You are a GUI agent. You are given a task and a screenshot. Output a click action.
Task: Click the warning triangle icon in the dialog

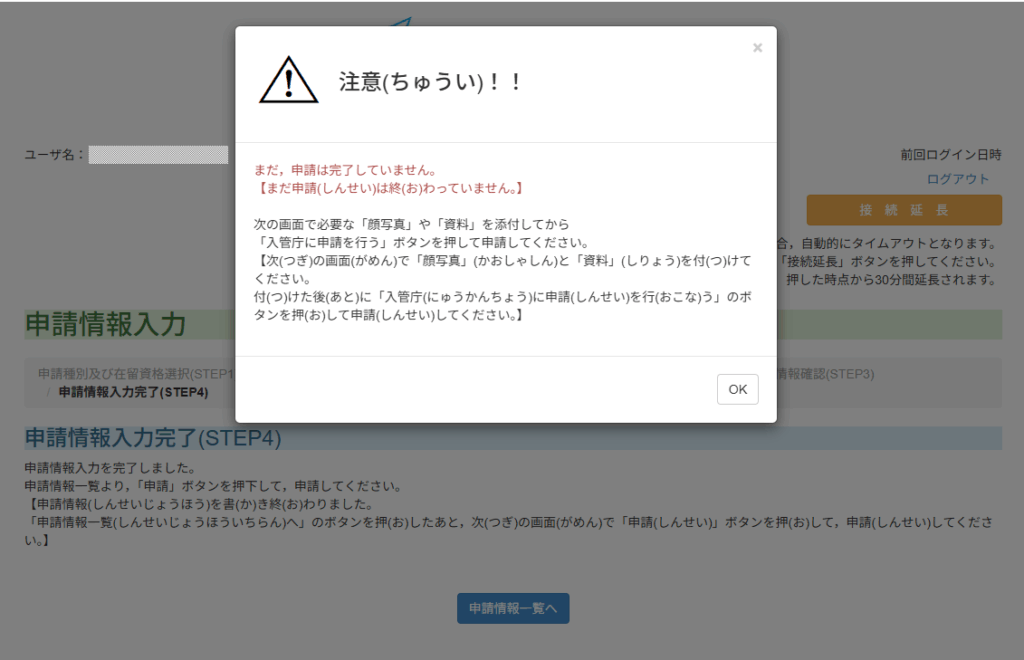point(288,81)
